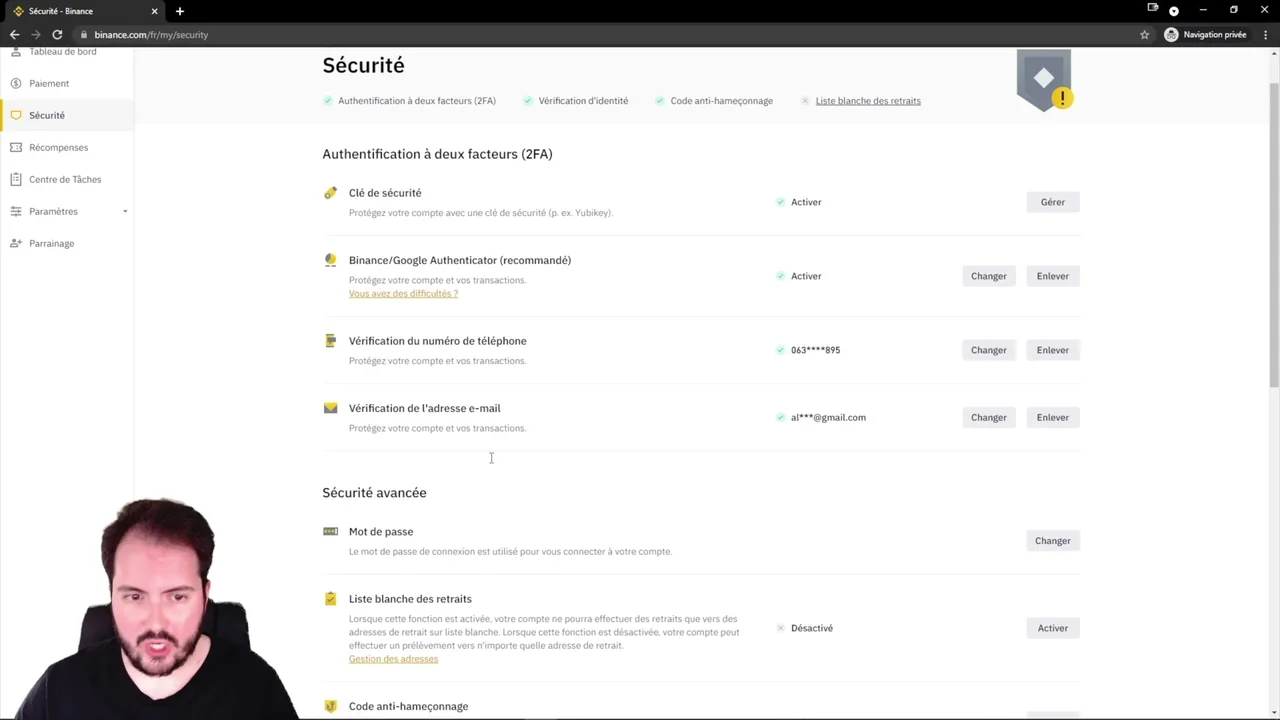Select Sécurité in the sidebar
The image size is (1280, 720).
pos(66,115)
